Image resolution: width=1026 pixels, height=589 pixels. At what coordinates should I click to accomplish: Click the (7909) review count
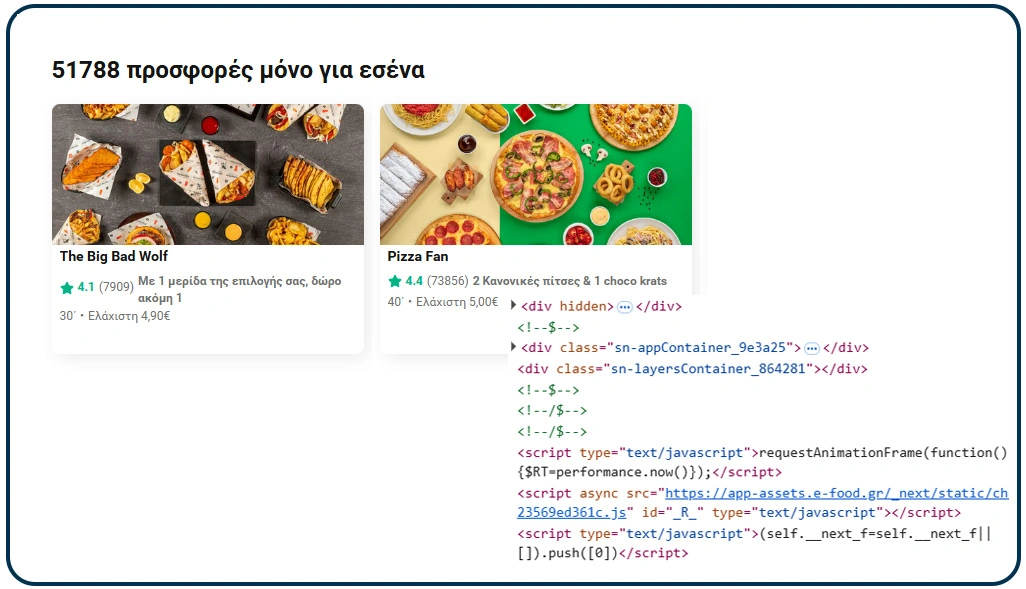pyautogui.click(x=116, y=288)
